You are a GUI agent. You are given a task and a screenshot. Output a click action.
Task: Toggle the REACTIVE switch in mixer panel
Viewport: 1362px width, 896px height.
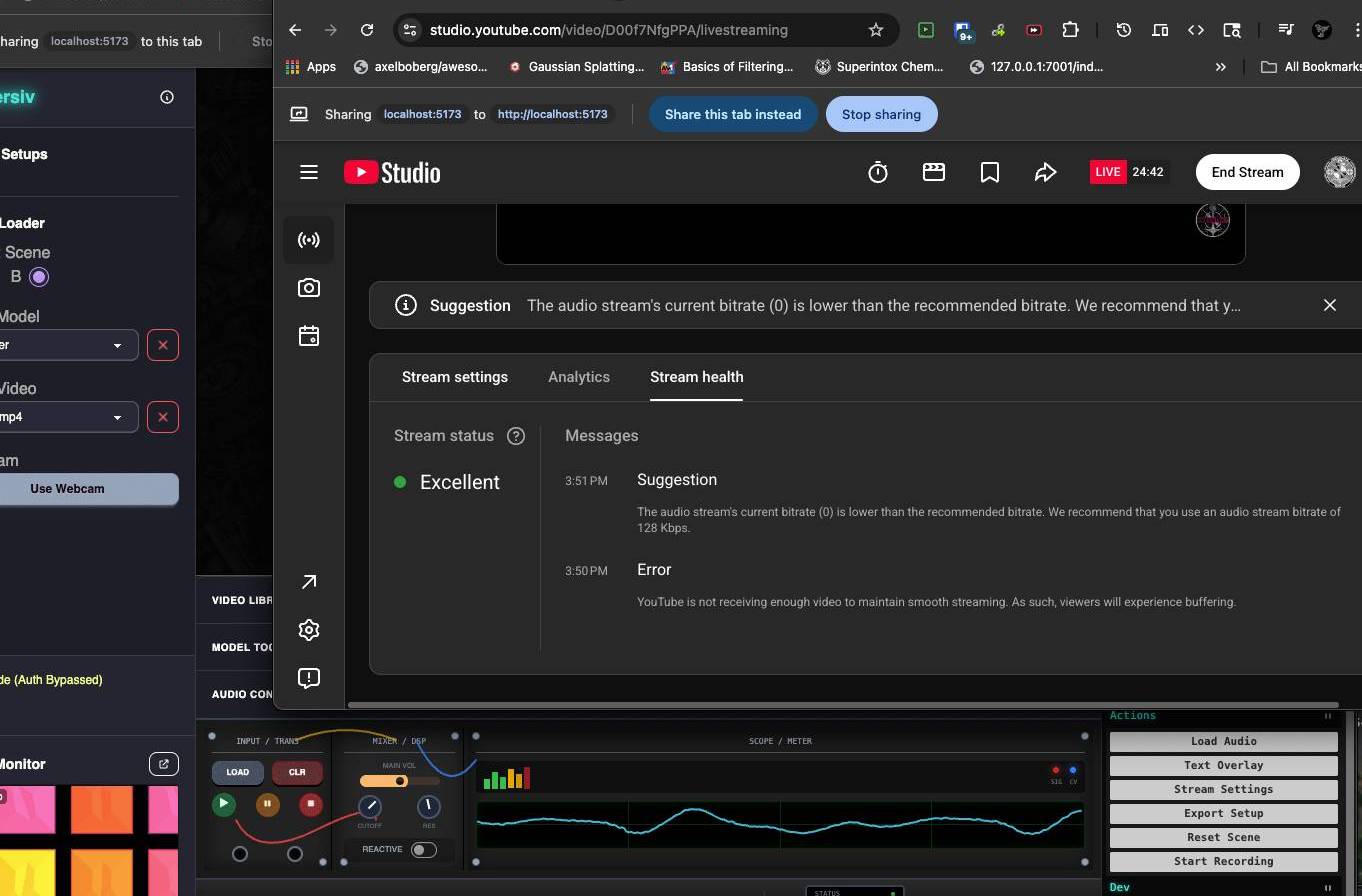(x=424, y=850)
